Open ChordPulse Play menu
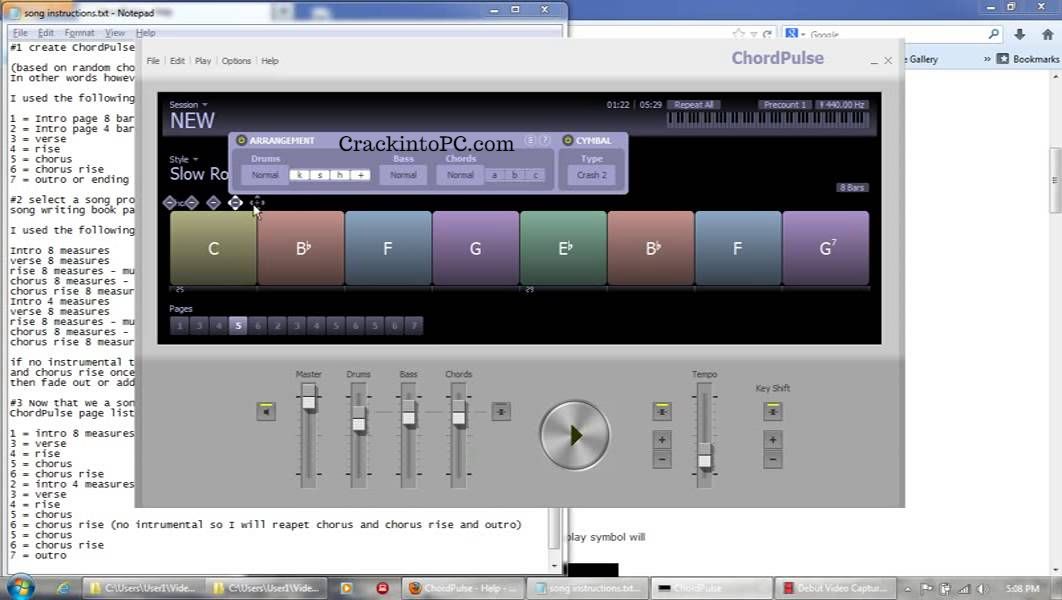This screenshot has height=600, width=1062. click(203, 60)
